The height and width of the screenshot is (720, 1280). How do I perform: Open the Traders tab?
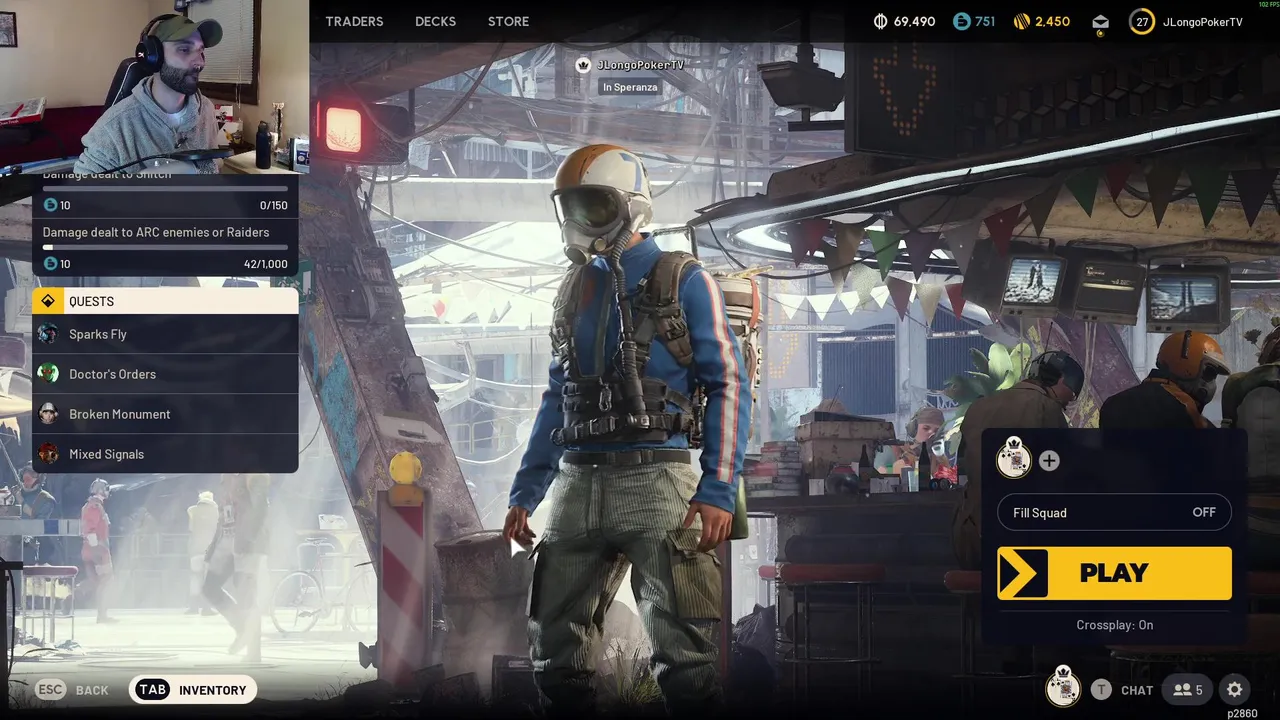click(x=354, y=21)
